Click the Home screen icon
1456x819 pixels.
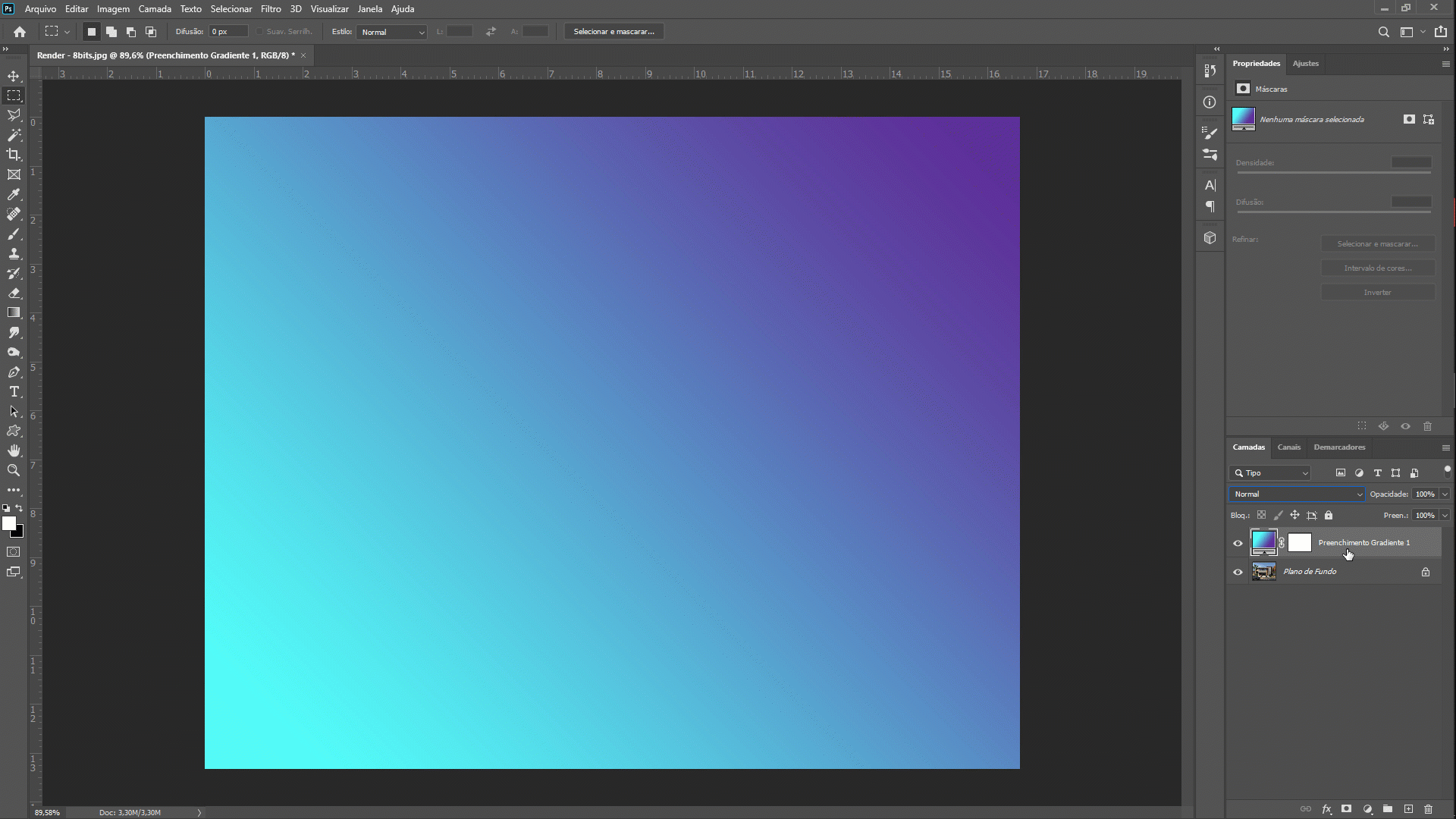tap(20, 32)
